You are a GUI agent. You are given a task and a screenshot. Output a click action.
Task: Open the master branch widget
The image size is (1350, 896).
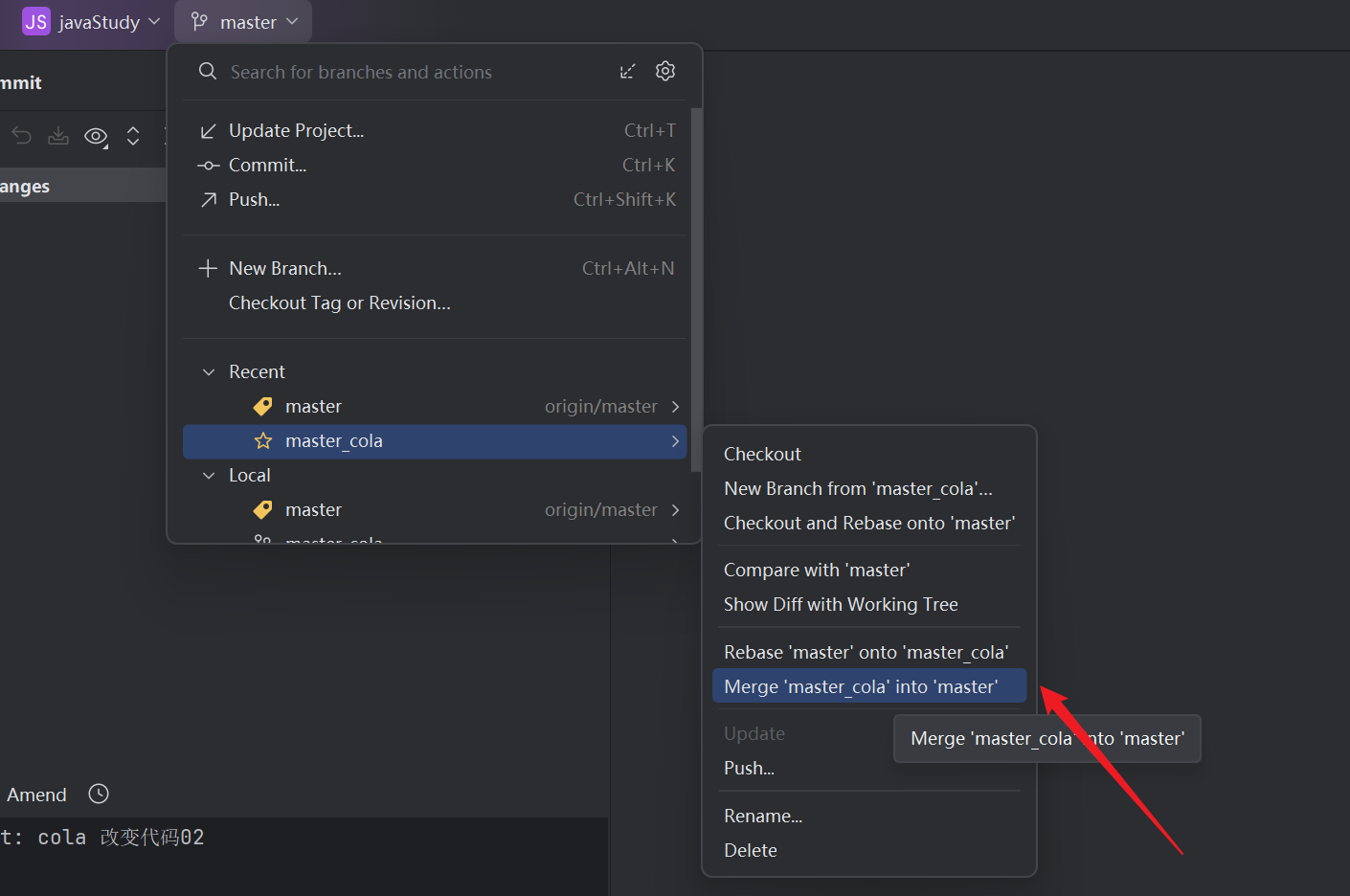pyautogui.click(x=243, y=21)
